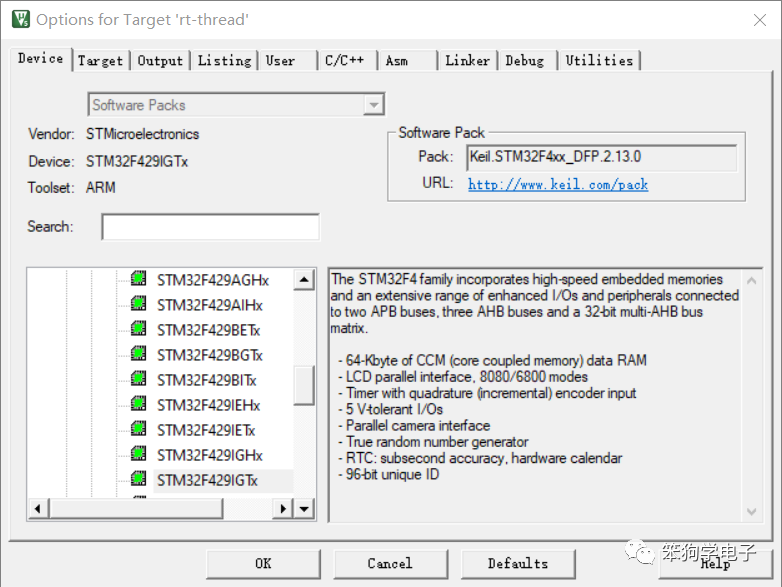The width and height of the screenshot is (782, 587).
Task: Click the Pack name field Keil.STM32F4xx_DFP.2.13.0
Action: pos(601,158)
